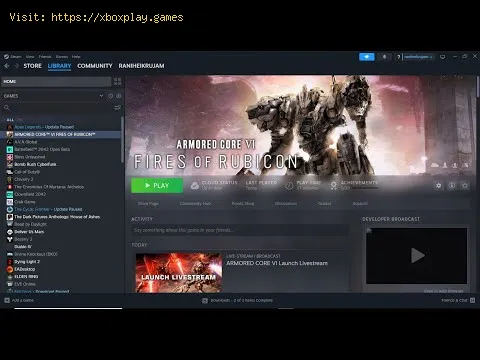Viewport: 480px width, 360px height.
Task: Play the developer broadcast video
Action: [x=417, y=256]
